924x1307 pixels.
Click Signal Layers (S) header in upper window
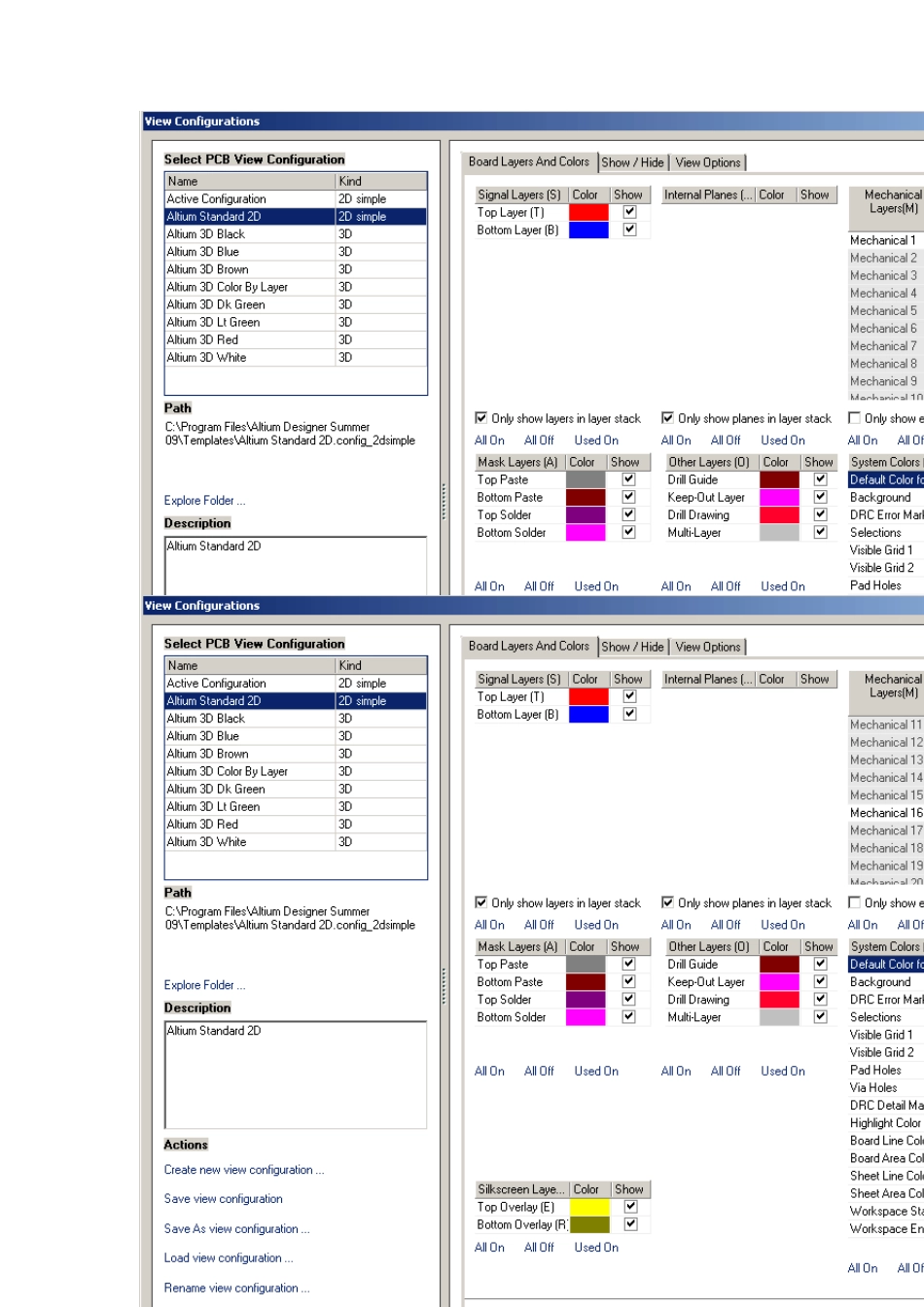[x=519, y=194]
